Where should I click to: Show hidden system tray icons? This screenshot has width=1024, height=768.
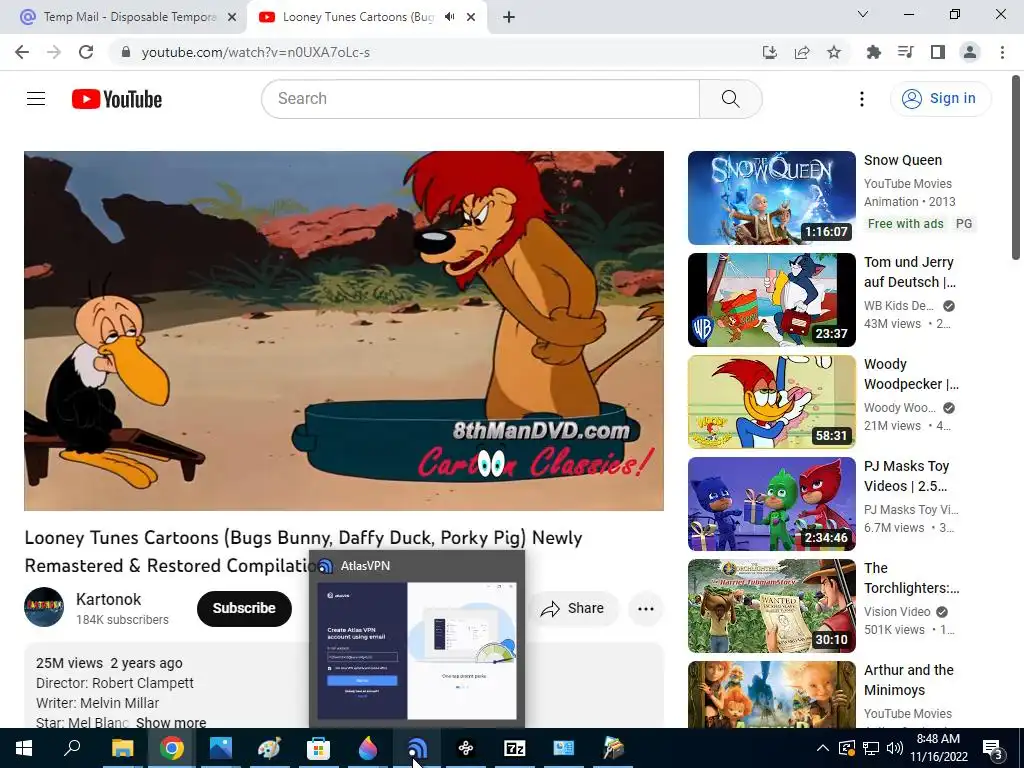(x=823, y=748)
